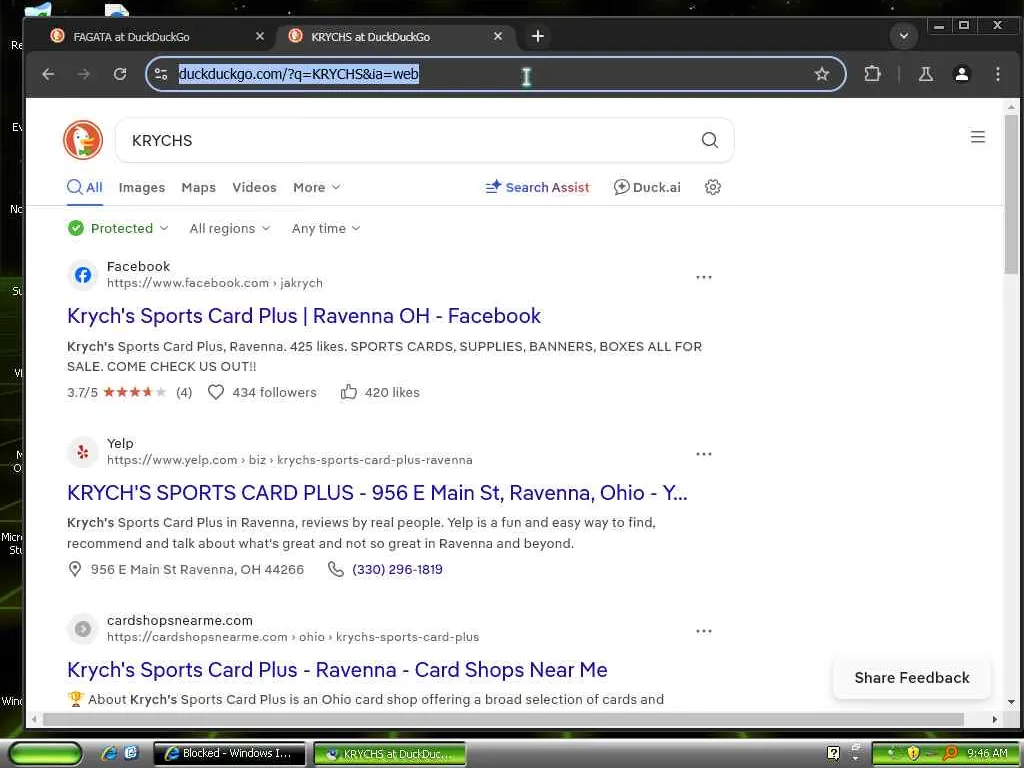Image resolution: width=1024 pixels, height=768 pixels.
Task: Open KRYCH'S SPORTS CARD PLUS Yelp link
Action: click(377, 493)
